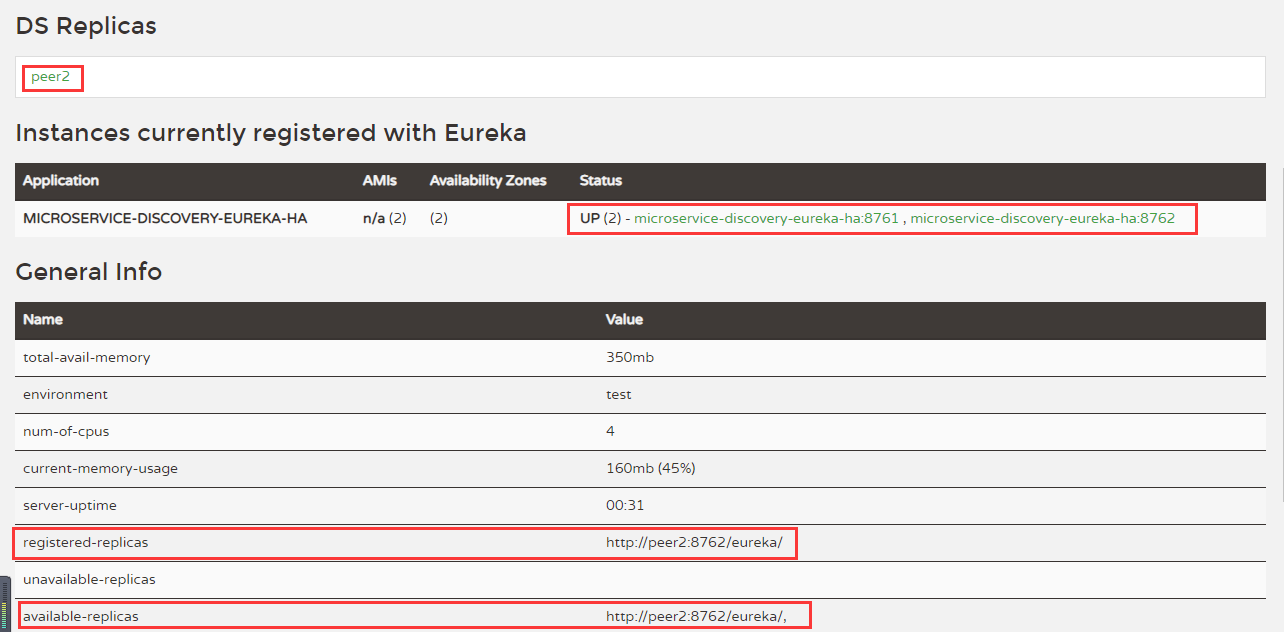
Task: Click the registered-replicas row name
Action: (85, 542)
